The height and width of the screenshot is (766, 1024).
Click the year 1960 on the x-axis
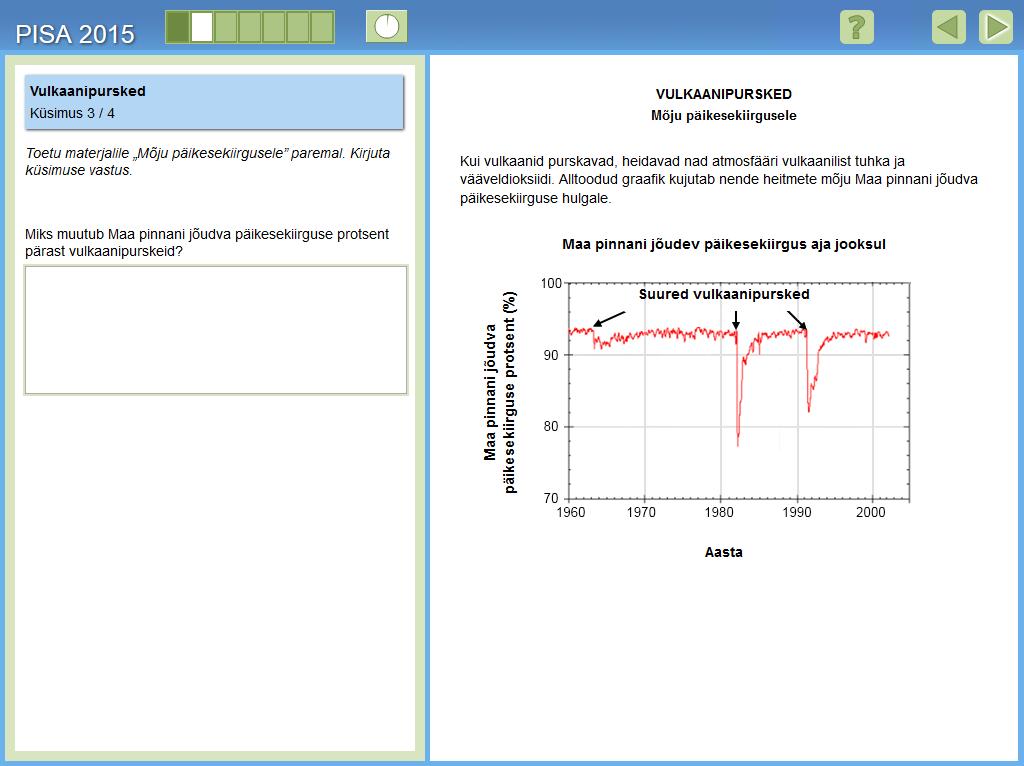click(570, 512)
